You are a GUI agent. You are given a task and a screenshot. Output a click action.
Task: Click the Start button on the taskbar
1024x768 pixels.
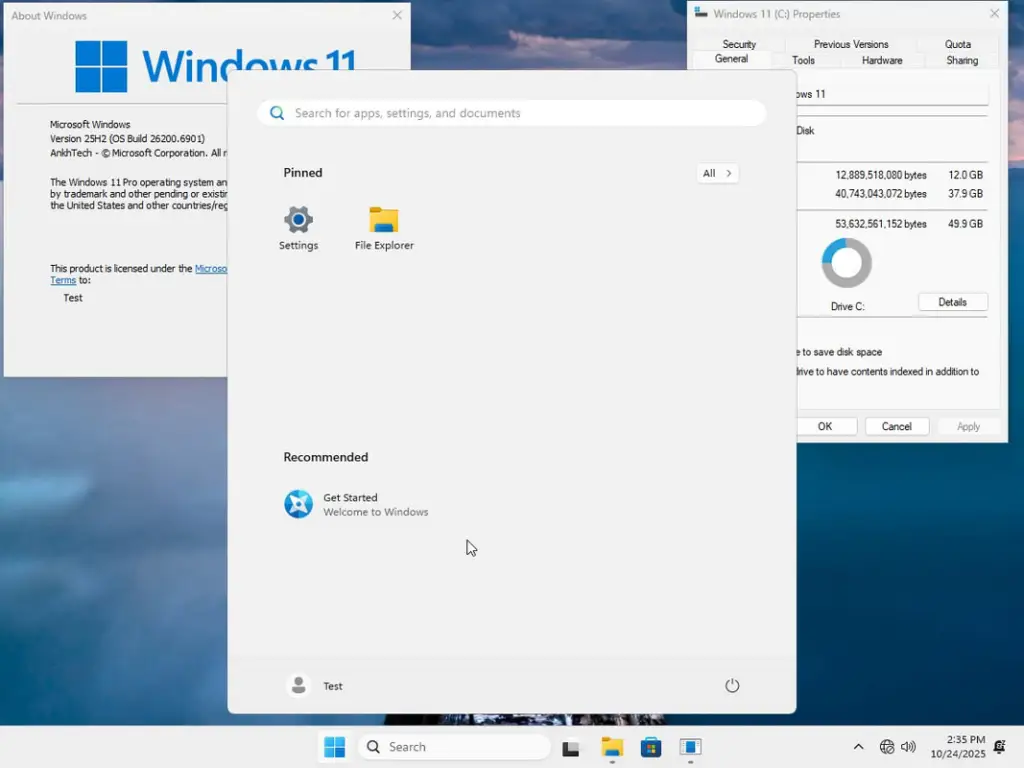334,746
